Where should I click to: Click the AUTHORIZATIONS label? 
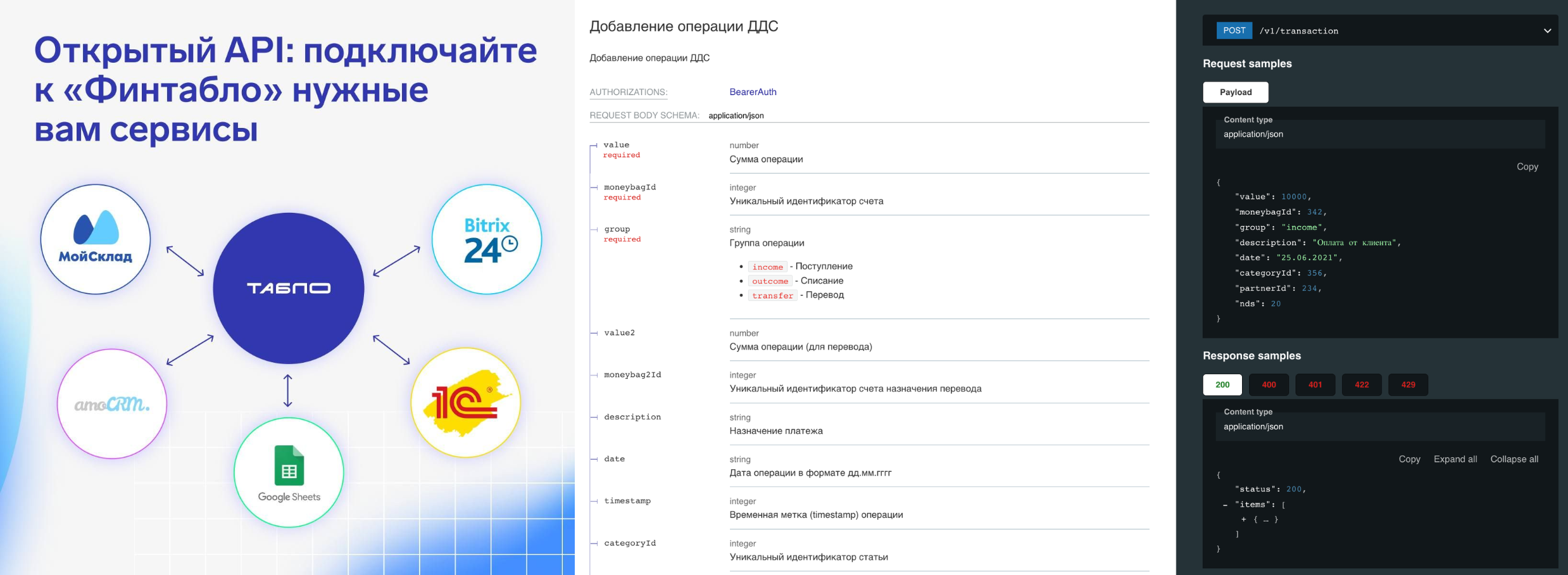[628, 92]
